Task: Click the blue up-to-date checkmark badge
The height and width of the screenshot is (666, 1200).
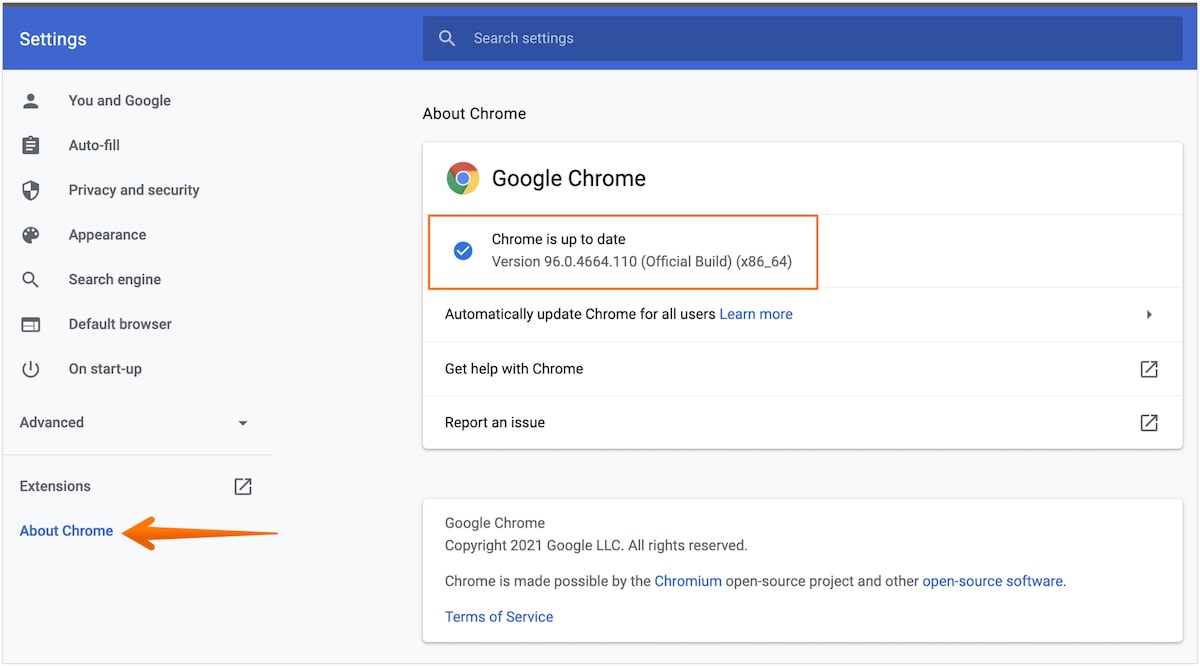Action: point(462,251)
